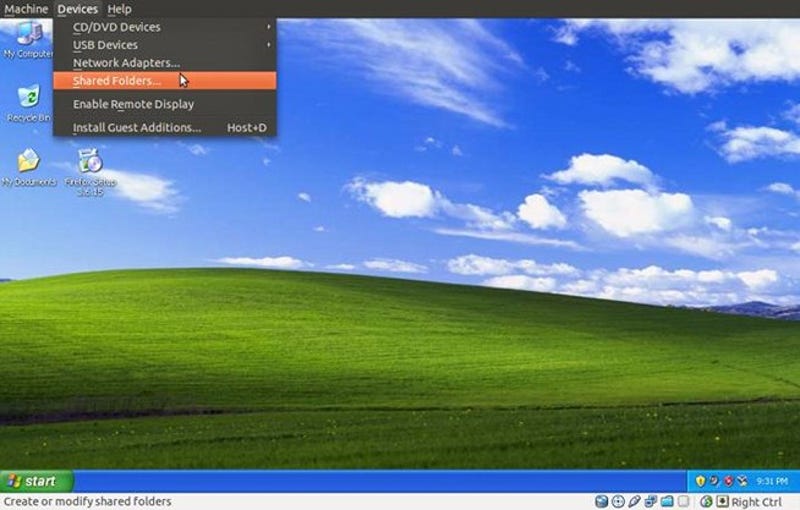Screen dimensions: 800x510
Task: Select the My Computer desktop icon
Action: click(28, 40)
